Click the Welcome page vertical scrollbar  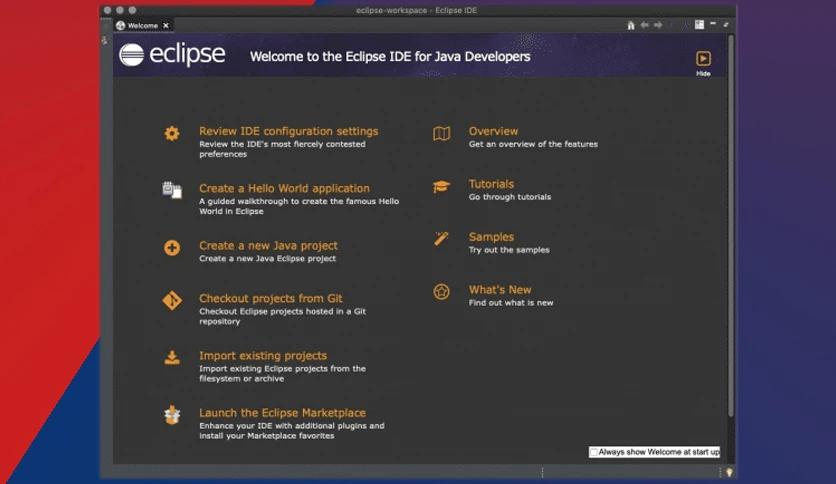coord(730,226)
